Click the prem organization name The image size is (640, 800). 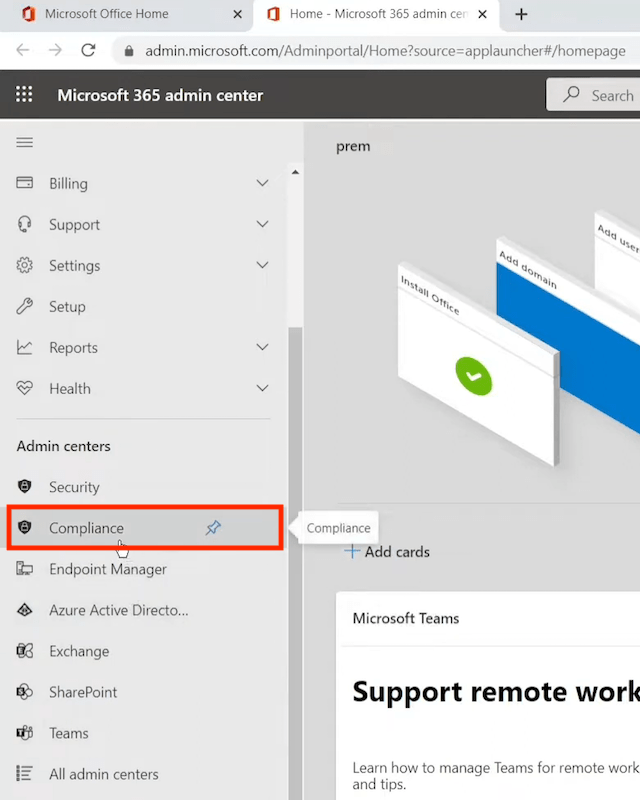coord(353,146)
